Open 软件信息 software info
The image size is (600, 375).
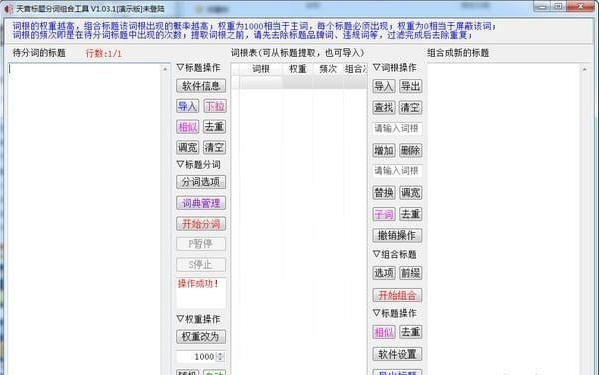[201, 86]
